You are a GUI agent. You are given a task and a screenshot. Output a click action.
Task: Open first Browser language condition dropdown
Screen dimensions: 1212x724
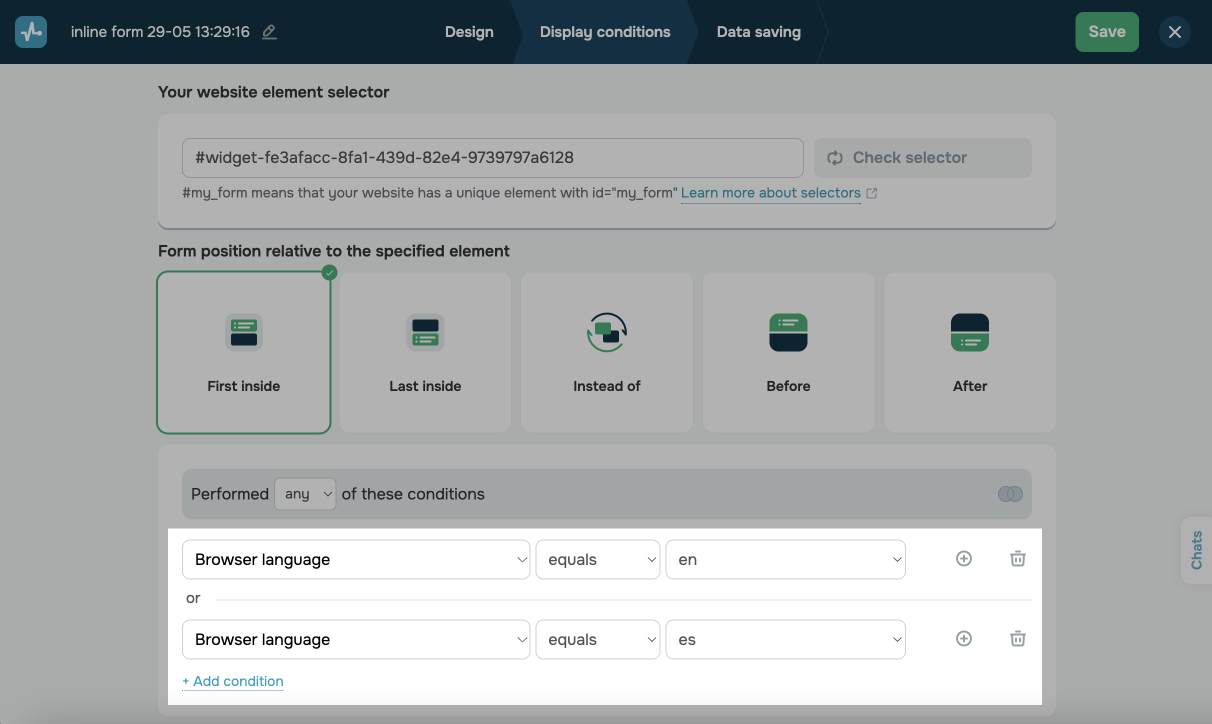(x=356, y=560)
